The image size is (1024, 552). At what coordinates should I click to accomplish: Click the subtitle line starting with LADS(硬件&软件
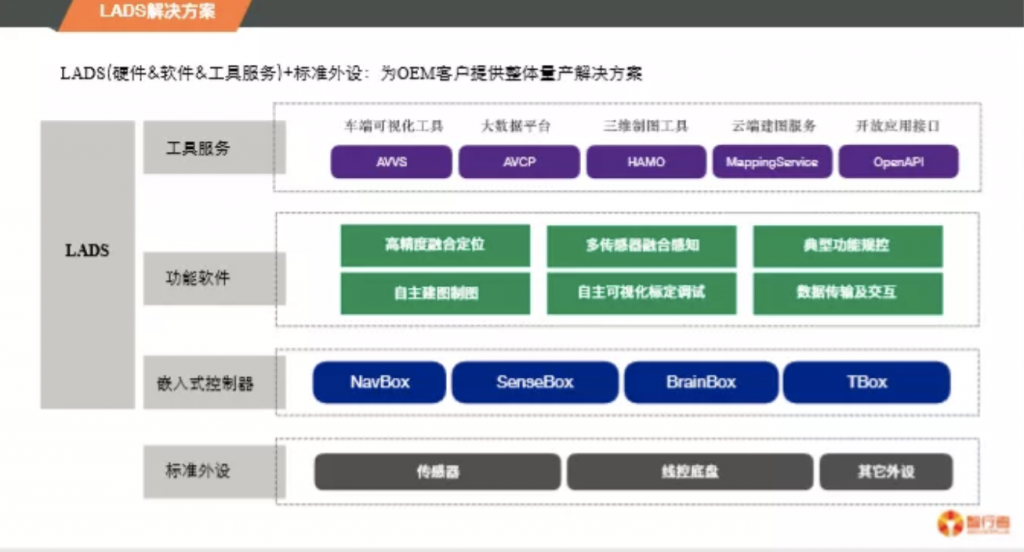351,73
